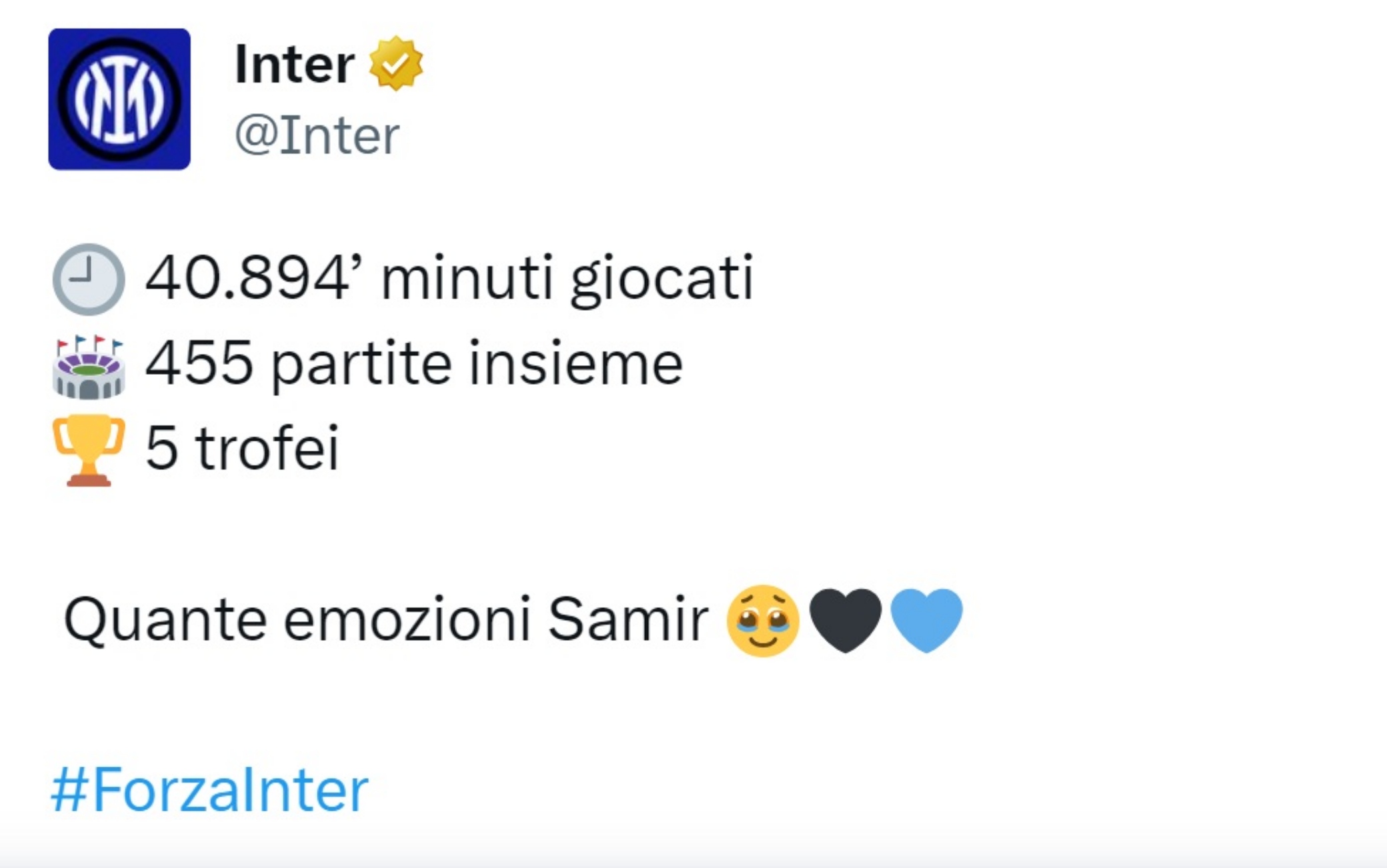Click the gold verified badge
The image size is (1387, 868).
[396, 63]
